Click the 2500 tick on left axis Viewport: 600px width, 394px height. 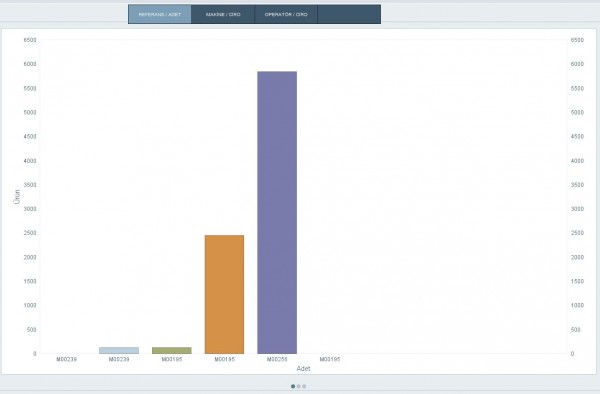30,233
